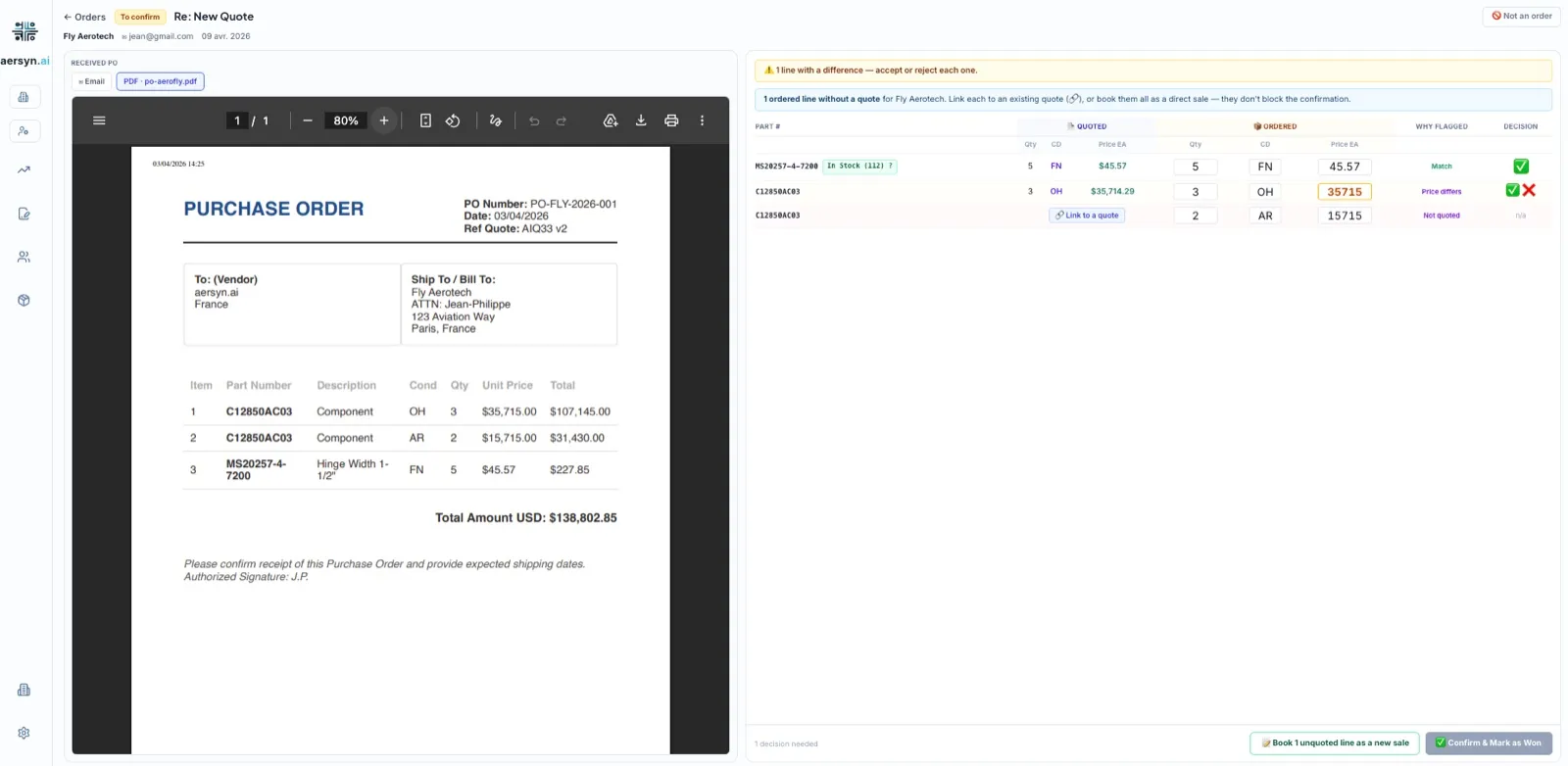Click Total Amount USD: $138,802.85 in PDF
This screenshot has height=766, width=1568.
pyautogui.click(x=526, y=517)
